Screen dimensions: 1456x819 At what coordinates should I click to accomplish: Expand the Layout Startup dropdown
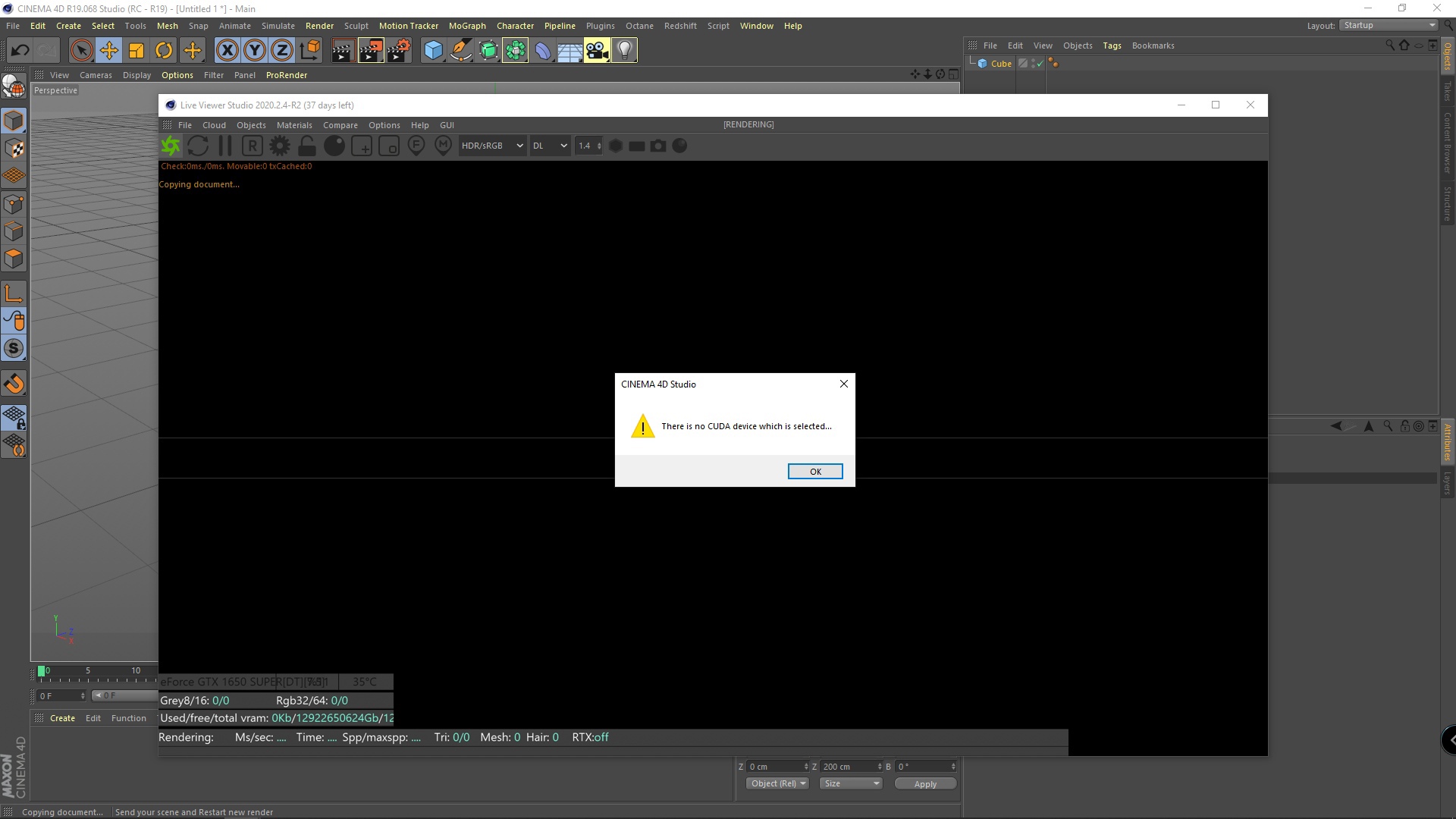coord(1389,25)
